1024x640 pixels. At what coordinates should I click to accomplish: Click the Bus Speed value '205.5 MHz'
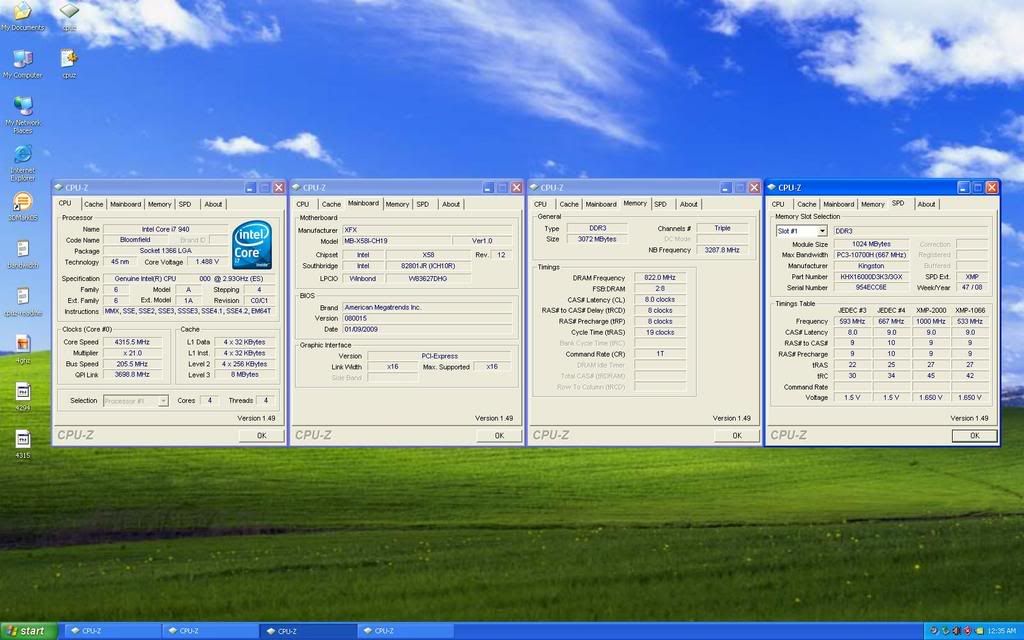[133, 364]
